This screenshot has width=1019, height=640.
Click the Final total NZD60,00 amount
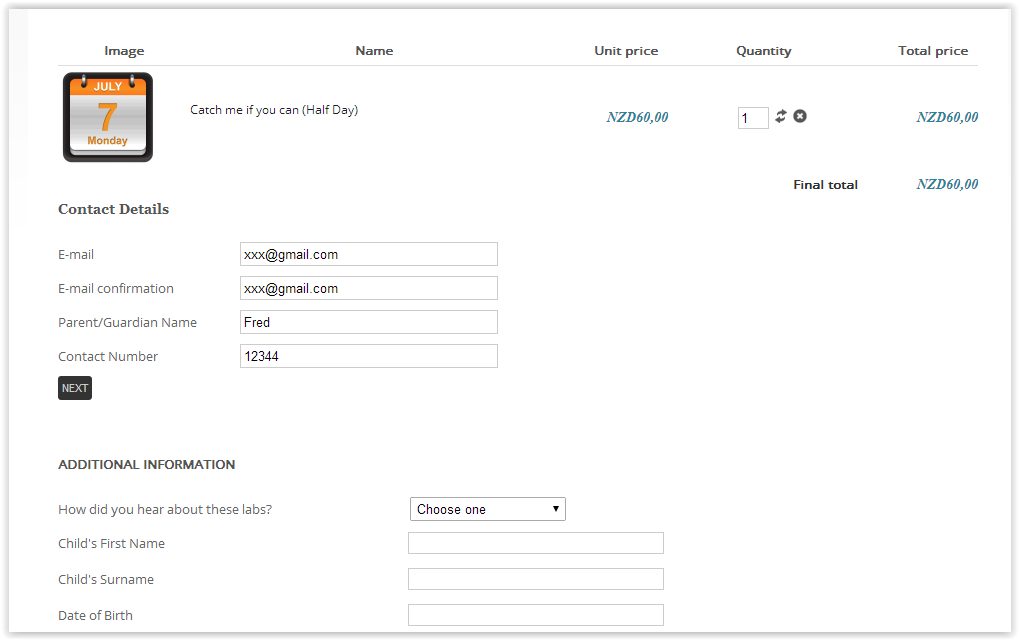pyautogui.click(x=947, y=184)
